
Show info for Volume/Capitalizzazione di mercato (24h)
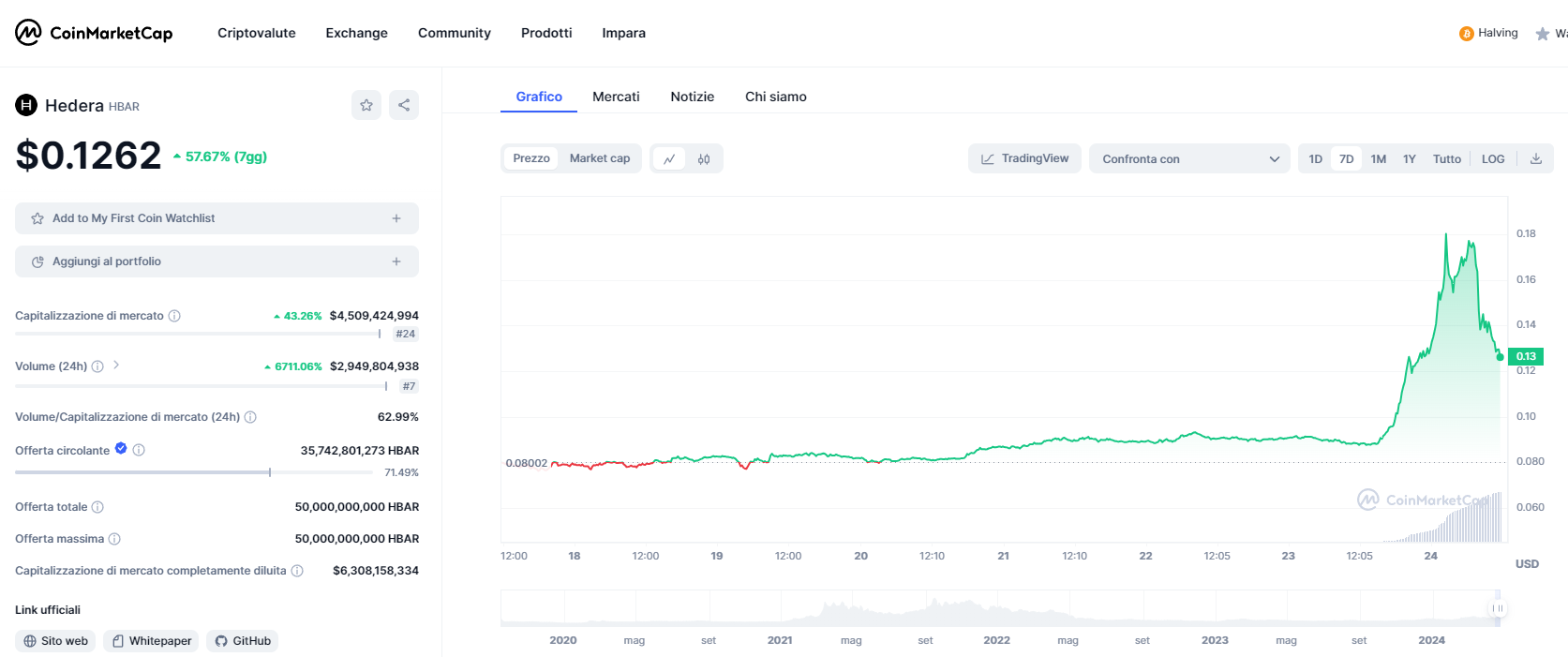pos(250,417)
